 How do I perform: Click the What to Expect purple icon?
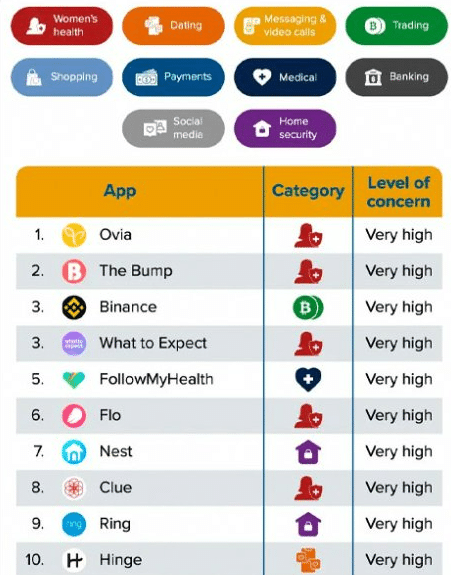[74, 343]
